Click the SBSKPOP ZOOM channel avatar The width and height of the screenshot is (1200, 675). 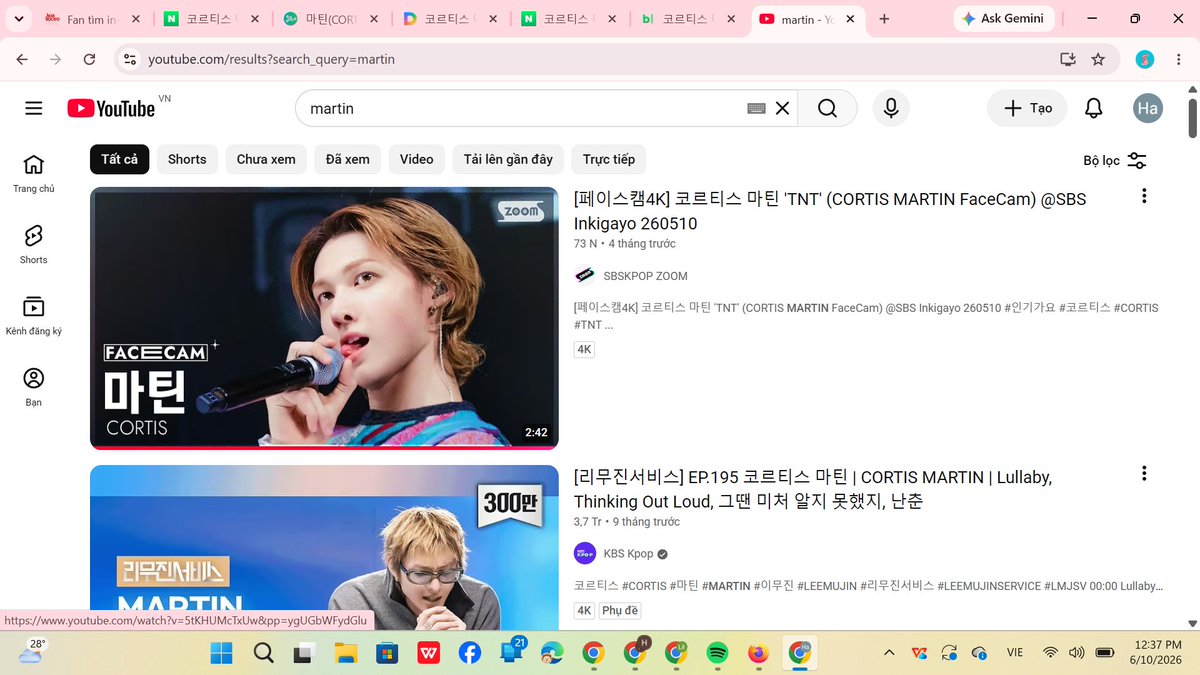(x=585, y=276)
